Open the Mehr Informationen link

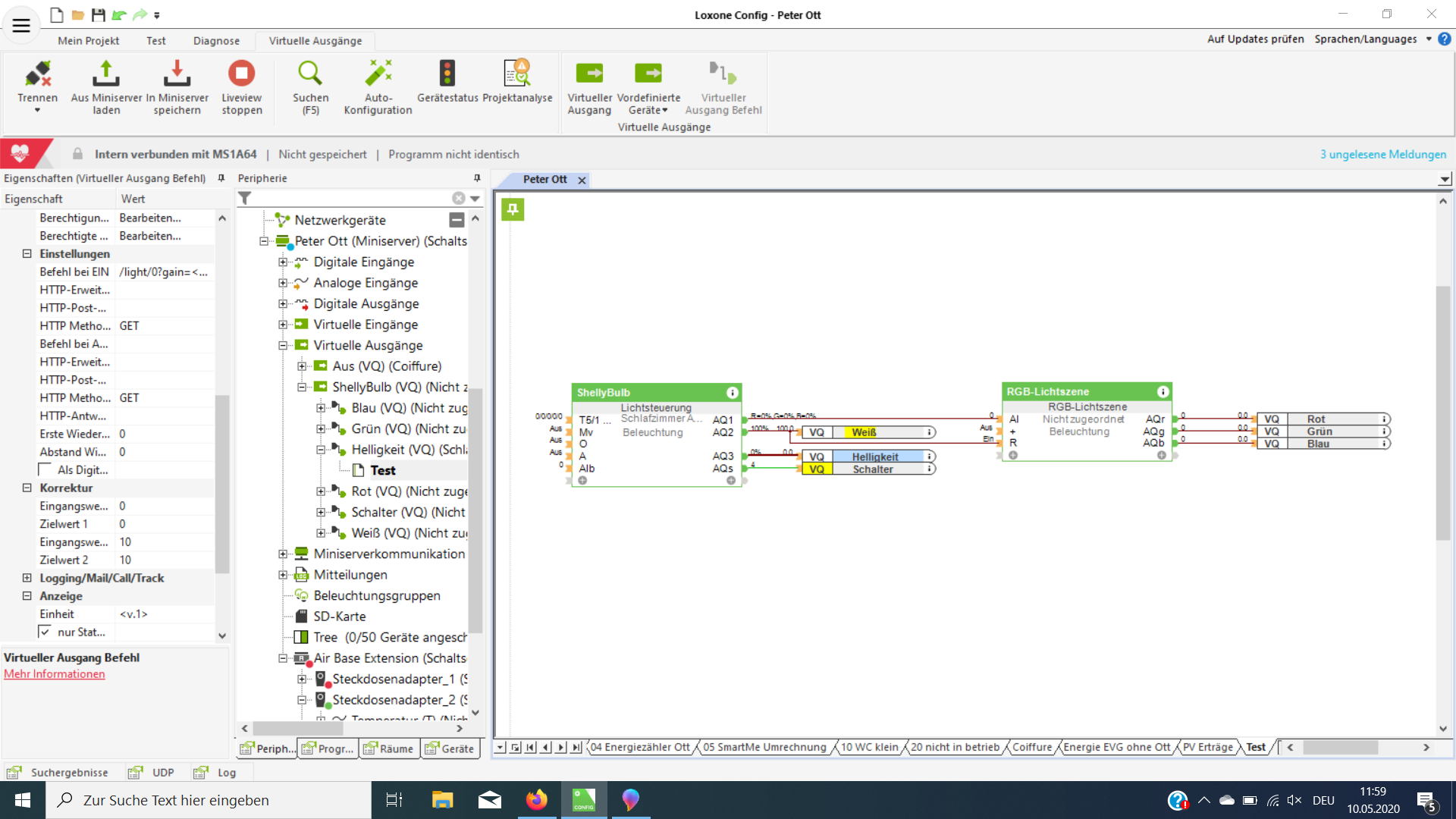[x=55, y=674]
